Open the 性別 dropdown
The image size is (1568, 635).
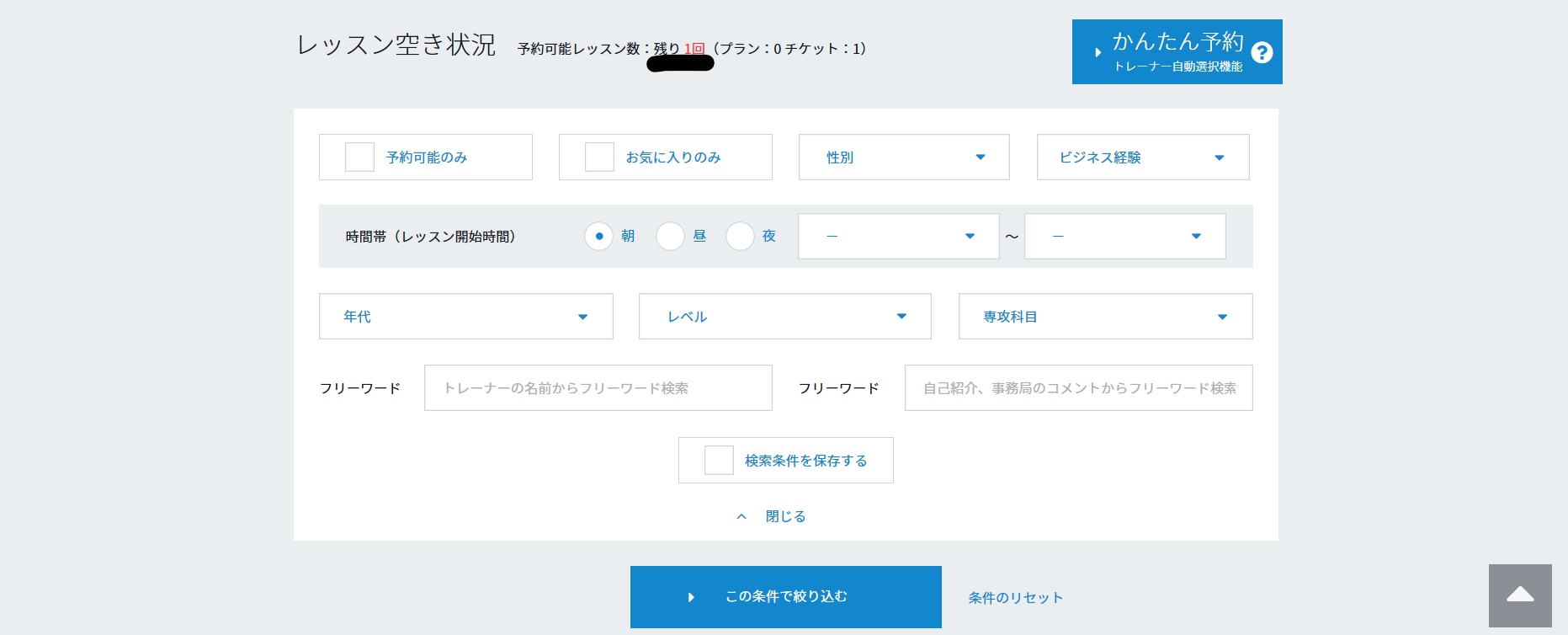(x=903, y=157)
